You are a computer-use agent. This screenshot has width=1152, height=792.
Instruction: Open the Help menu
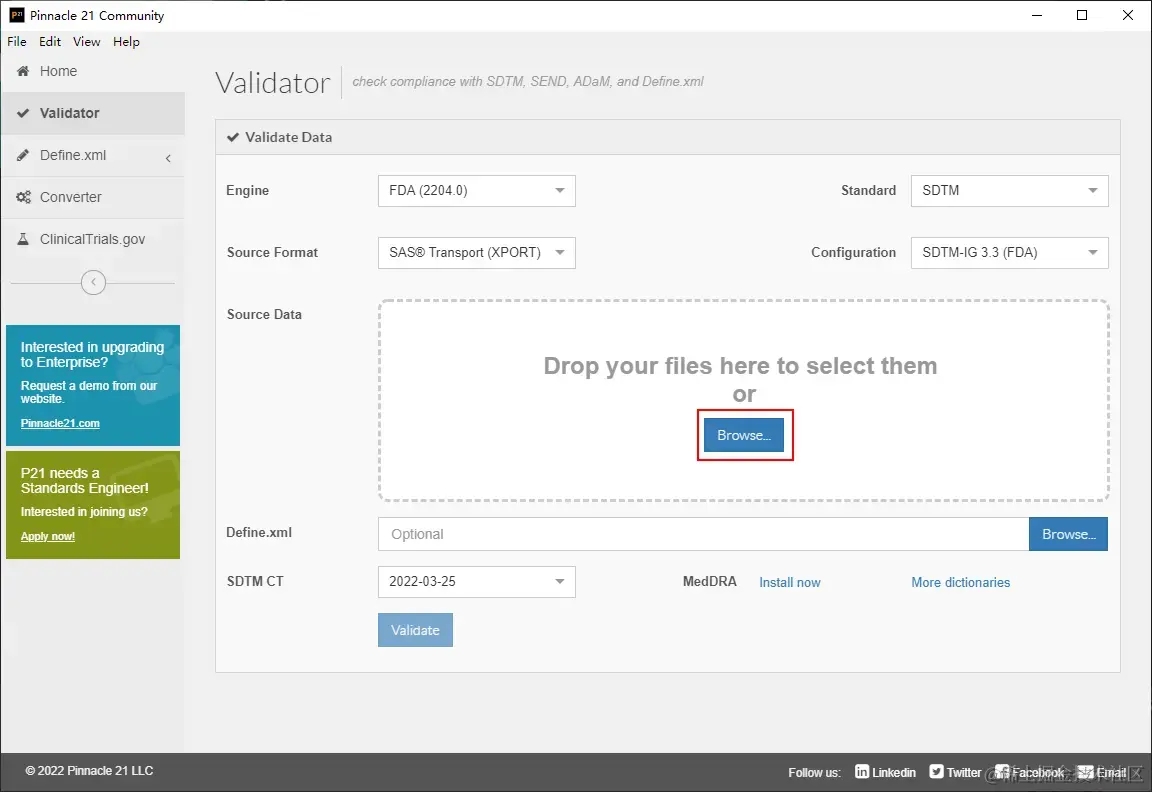tap(126, 42)
